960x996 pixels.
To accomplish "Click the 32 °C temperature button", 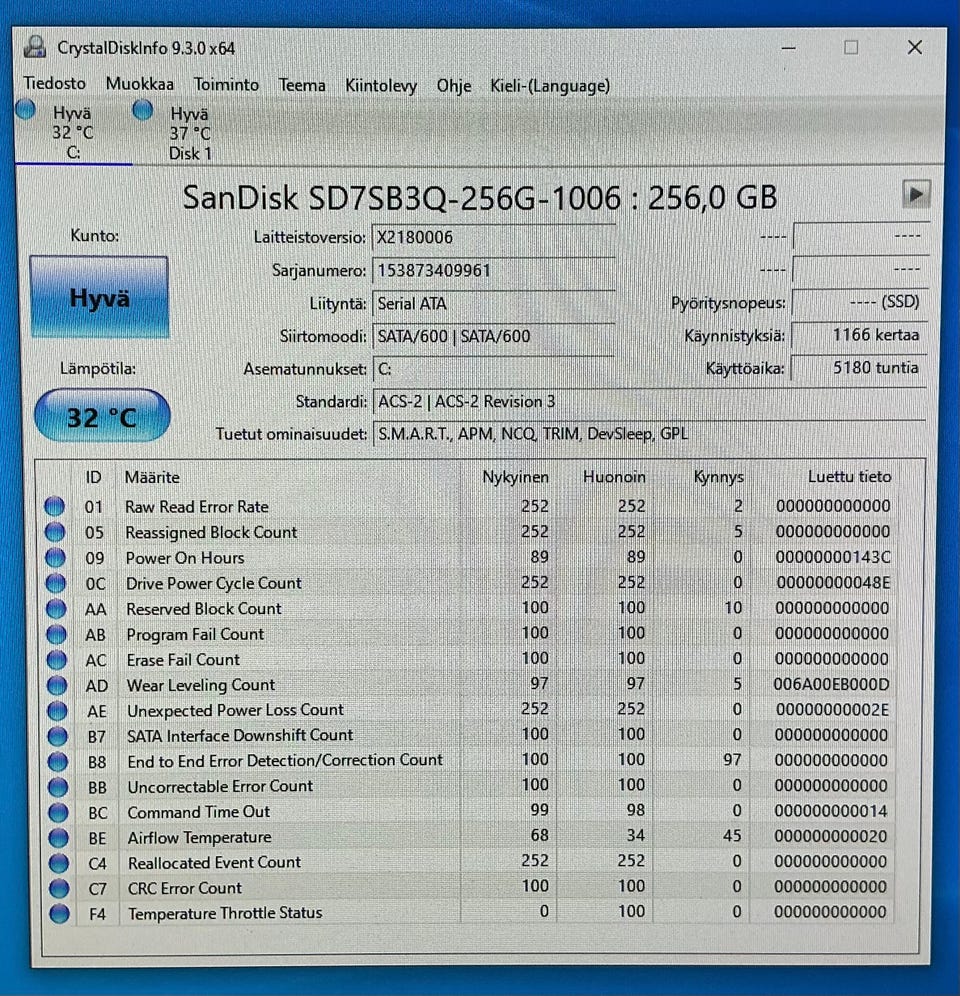I will (102, 417).
